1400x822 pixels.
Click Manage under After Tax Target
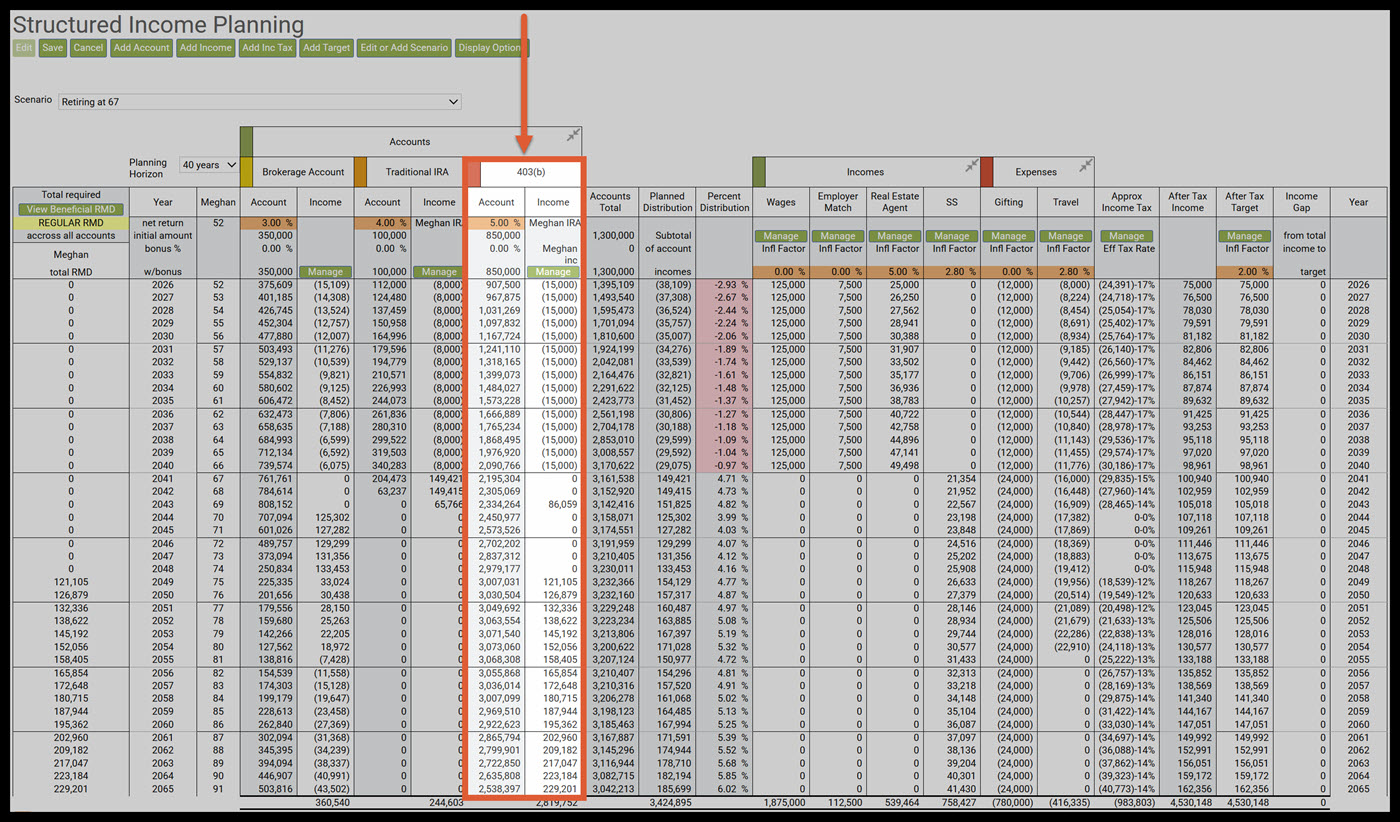(x=1244, y=236)
